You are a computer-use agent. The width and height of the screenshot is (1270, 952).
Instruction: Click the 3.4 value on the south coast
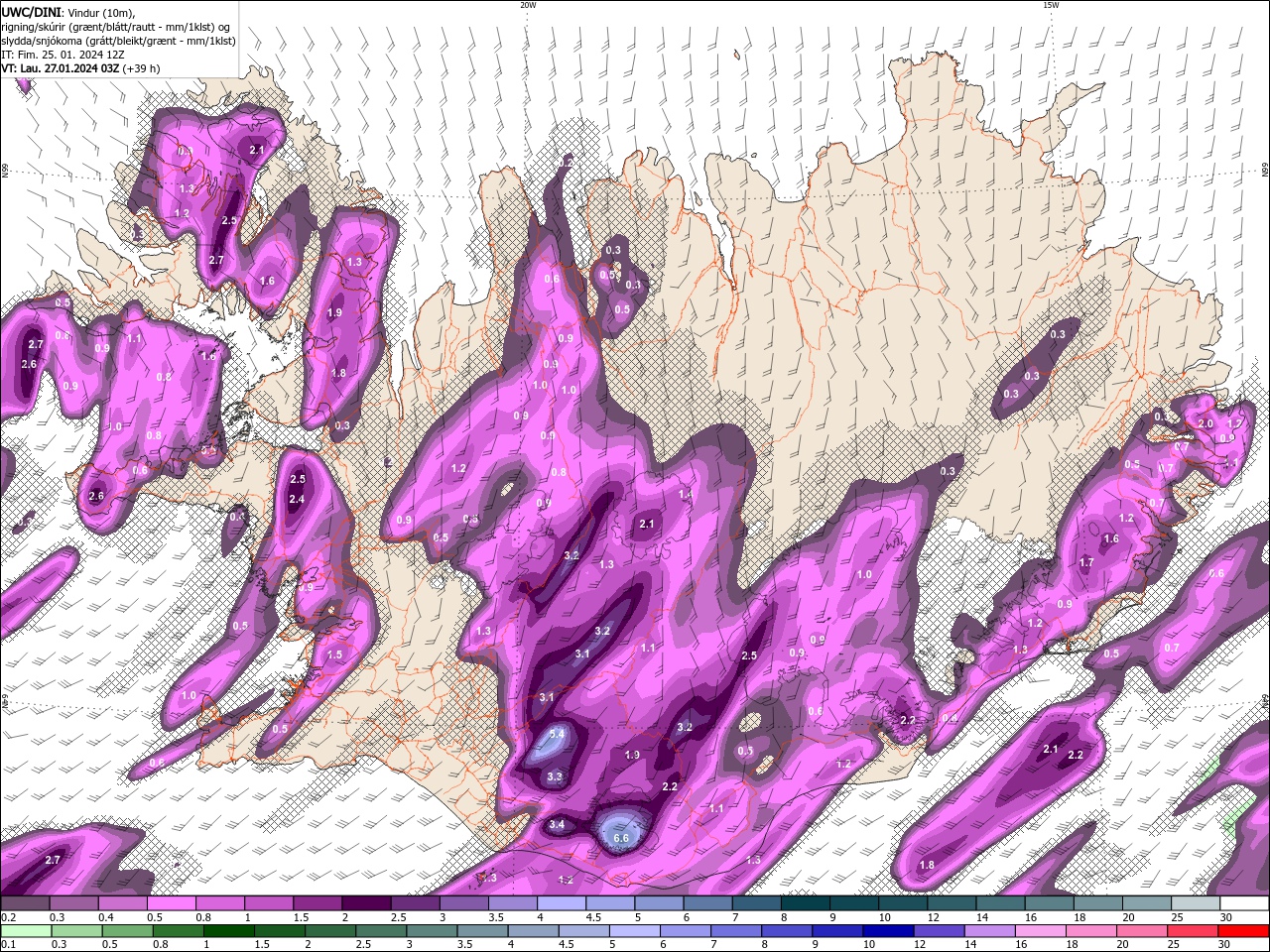[557, 824]
